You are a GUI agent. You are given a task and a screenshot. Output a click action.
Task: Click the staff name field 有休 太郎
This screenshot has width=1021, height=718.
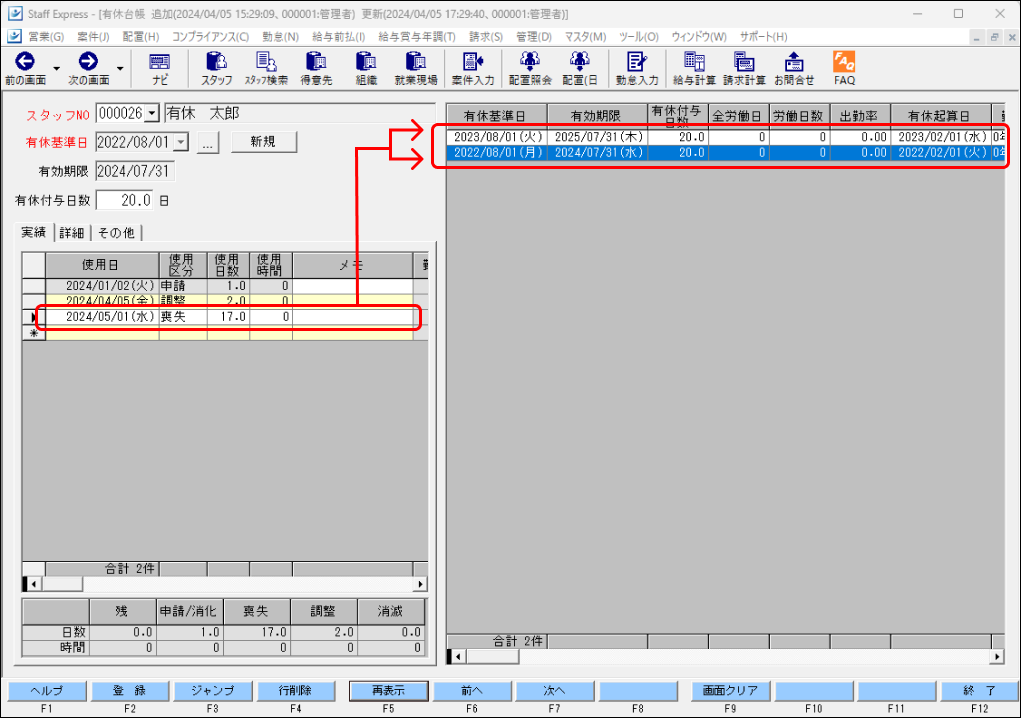pos(300,113)
